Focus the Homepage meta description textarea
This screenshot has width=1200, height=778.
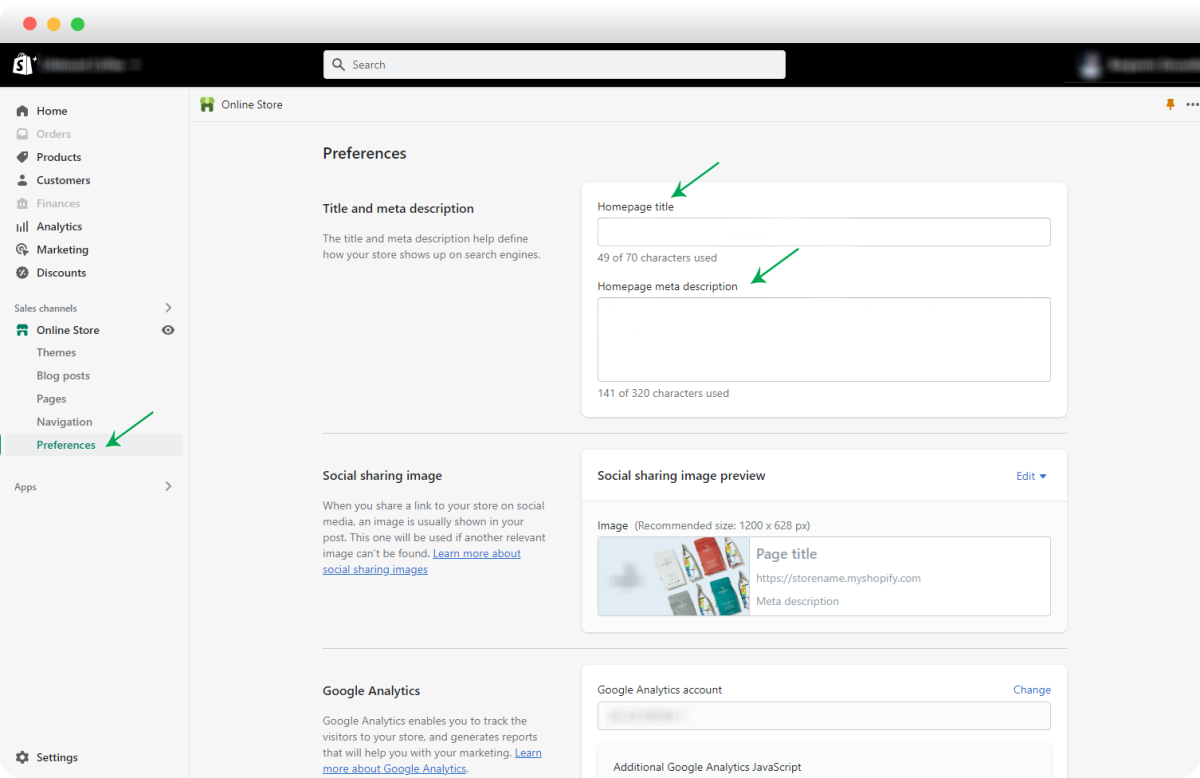pos(823,339)
